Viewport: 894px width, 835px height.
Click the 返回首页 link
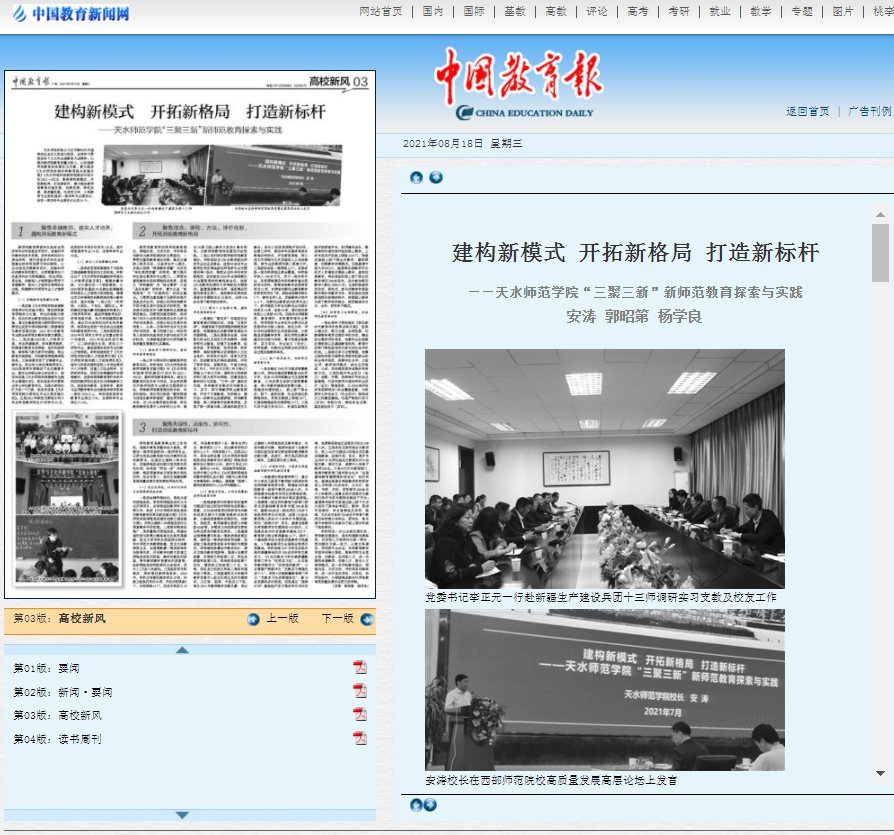point(807,111)
